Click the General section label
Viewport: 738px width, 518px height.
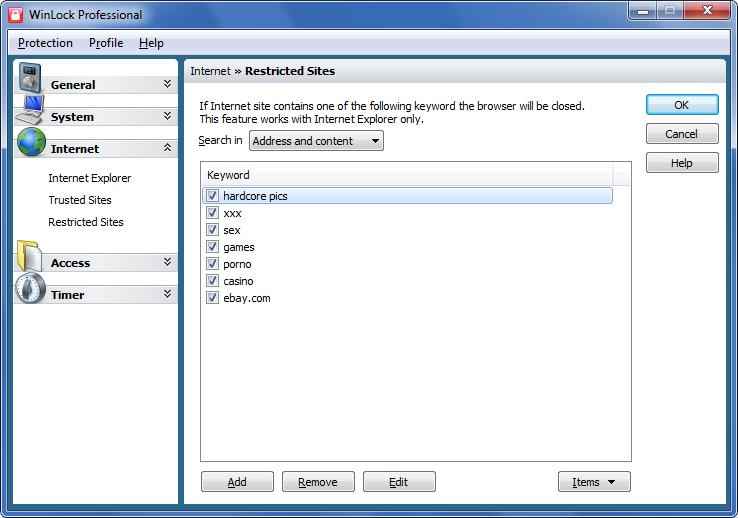pos(73,85)
